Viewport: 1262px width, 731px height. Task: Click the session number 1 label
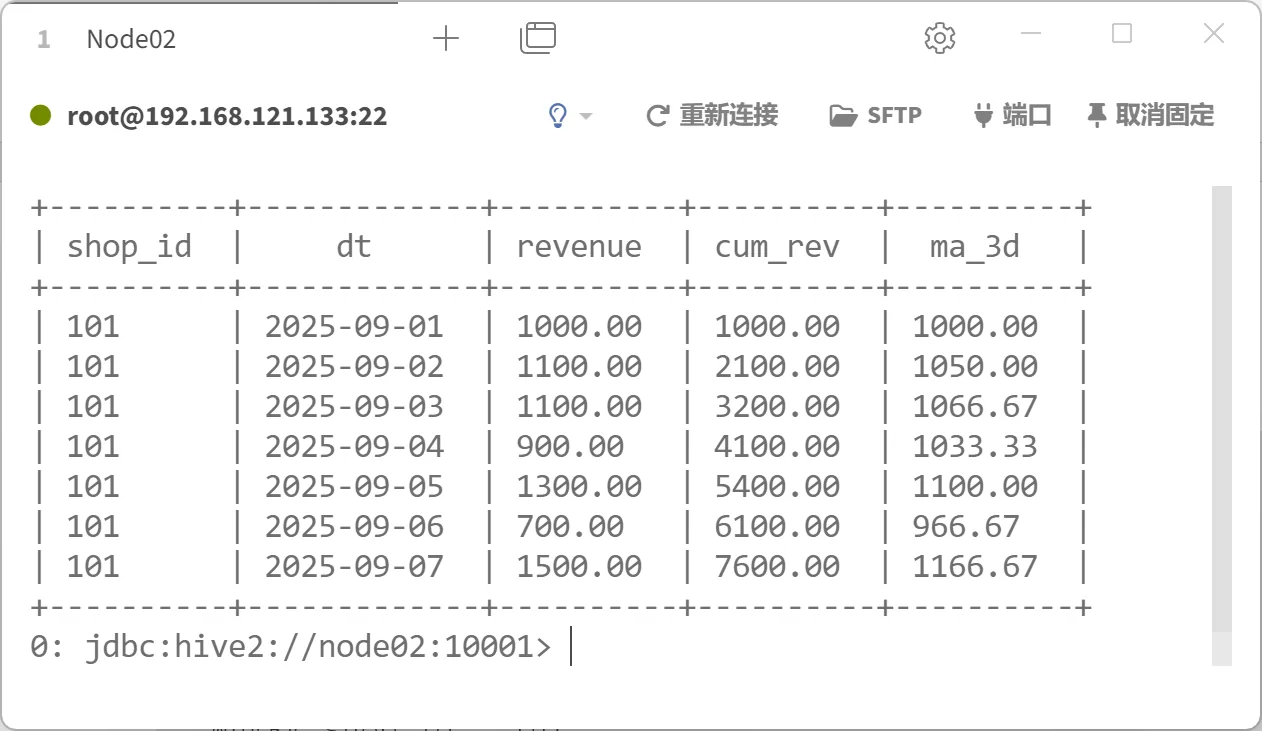coord(43,40)
